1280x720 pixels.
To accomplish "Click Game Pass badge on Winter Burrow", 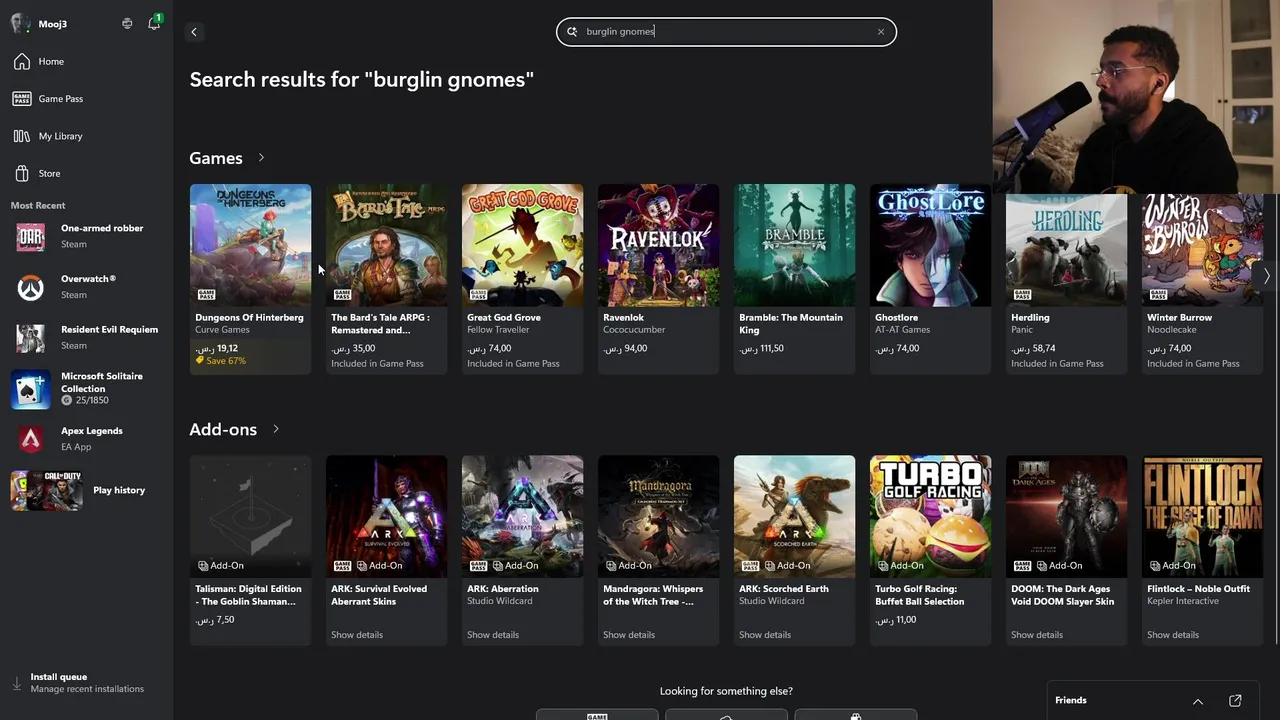I will 1158,295.
